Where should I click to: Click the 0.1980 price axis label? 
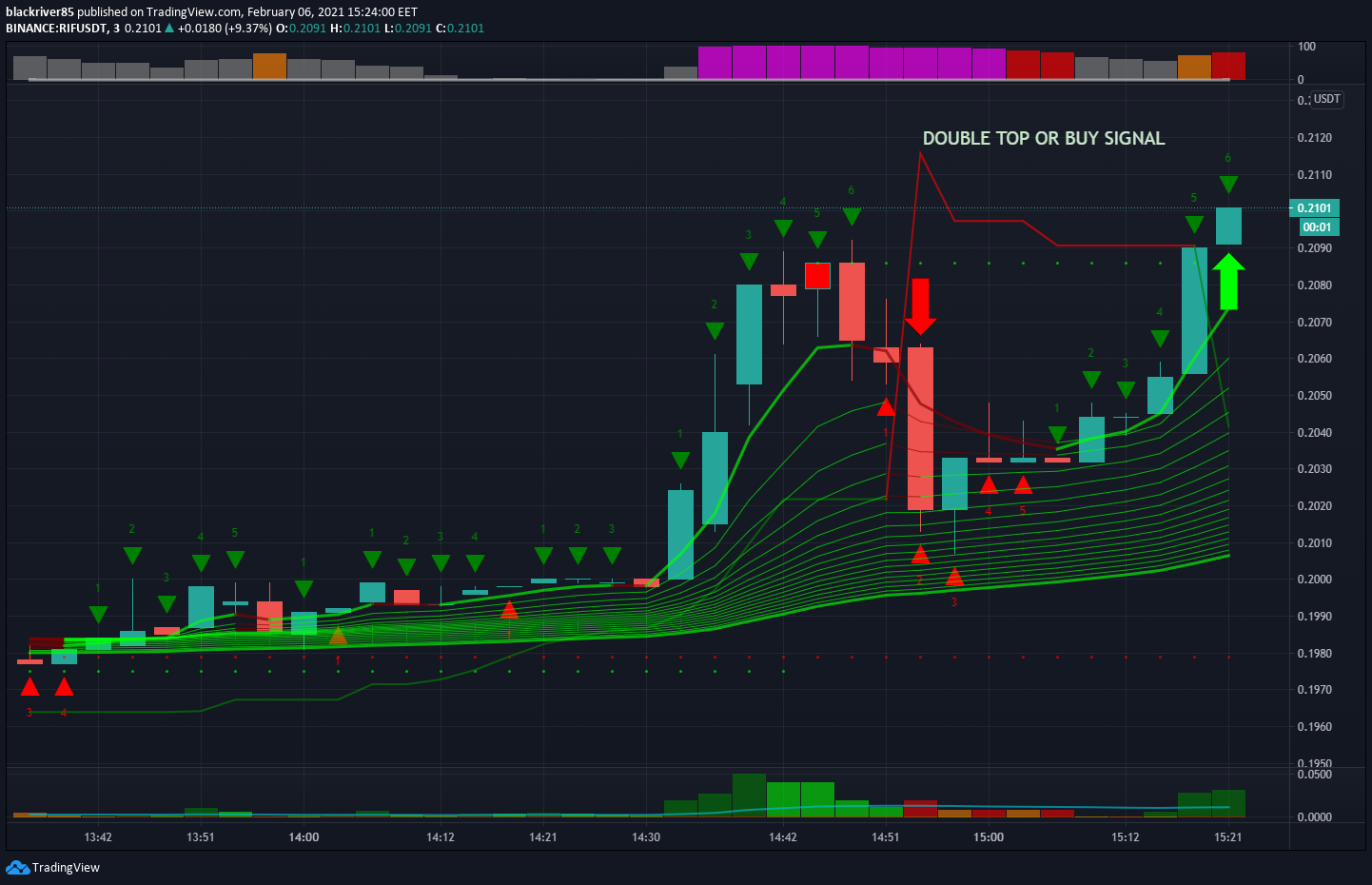pos(1314,654)
